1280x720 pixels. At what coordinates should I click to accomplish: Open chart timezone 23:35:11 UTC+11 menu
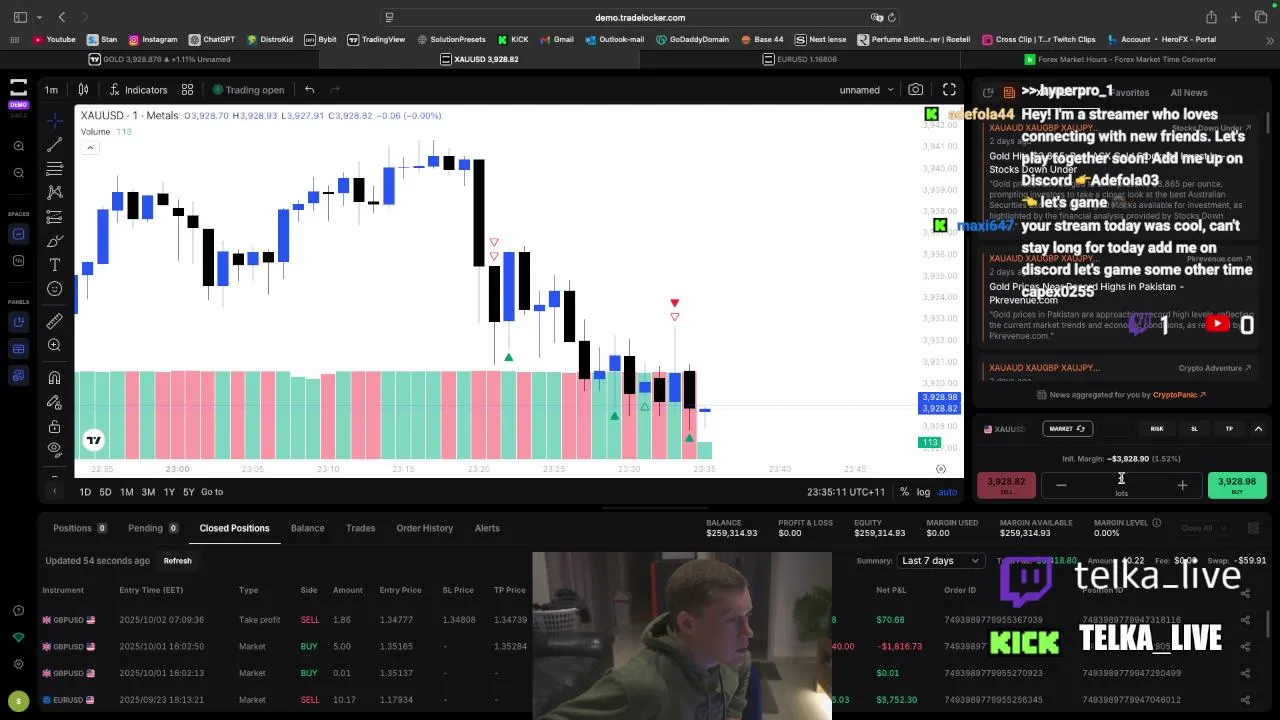(845, 492)
